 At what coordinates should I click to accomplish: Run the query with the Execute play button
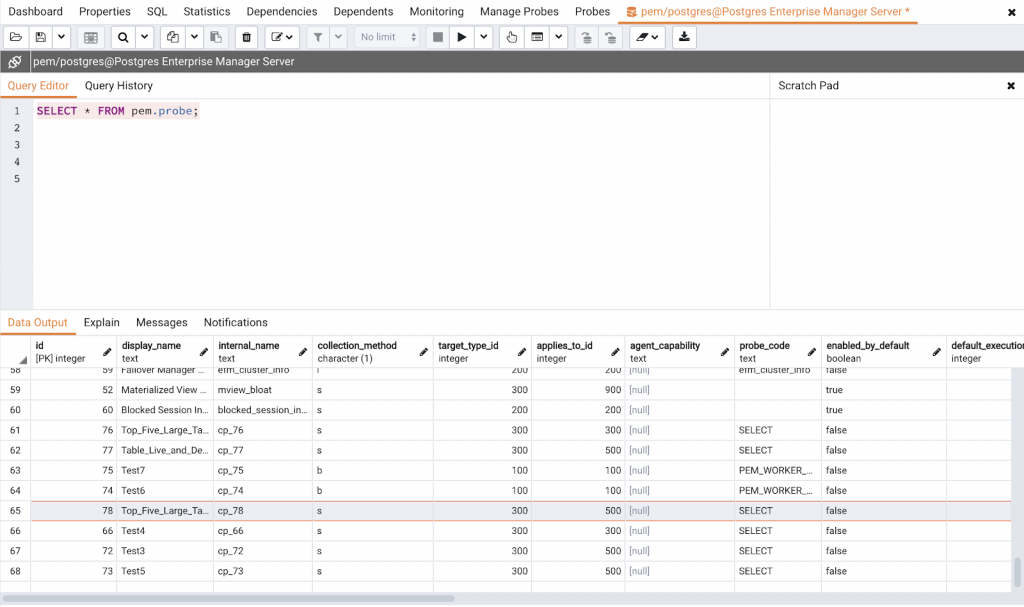(461, 37)
